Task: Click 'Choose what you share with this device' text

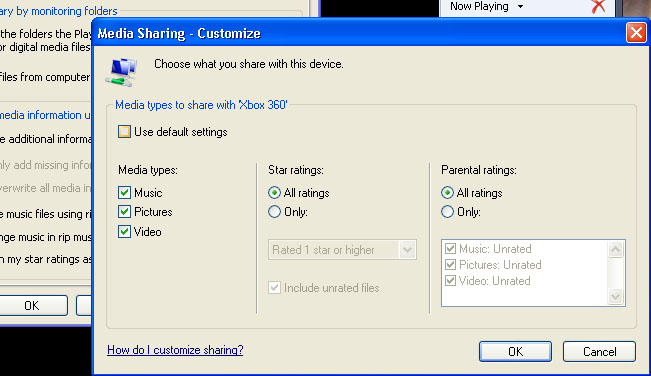Action: [249, 64]
